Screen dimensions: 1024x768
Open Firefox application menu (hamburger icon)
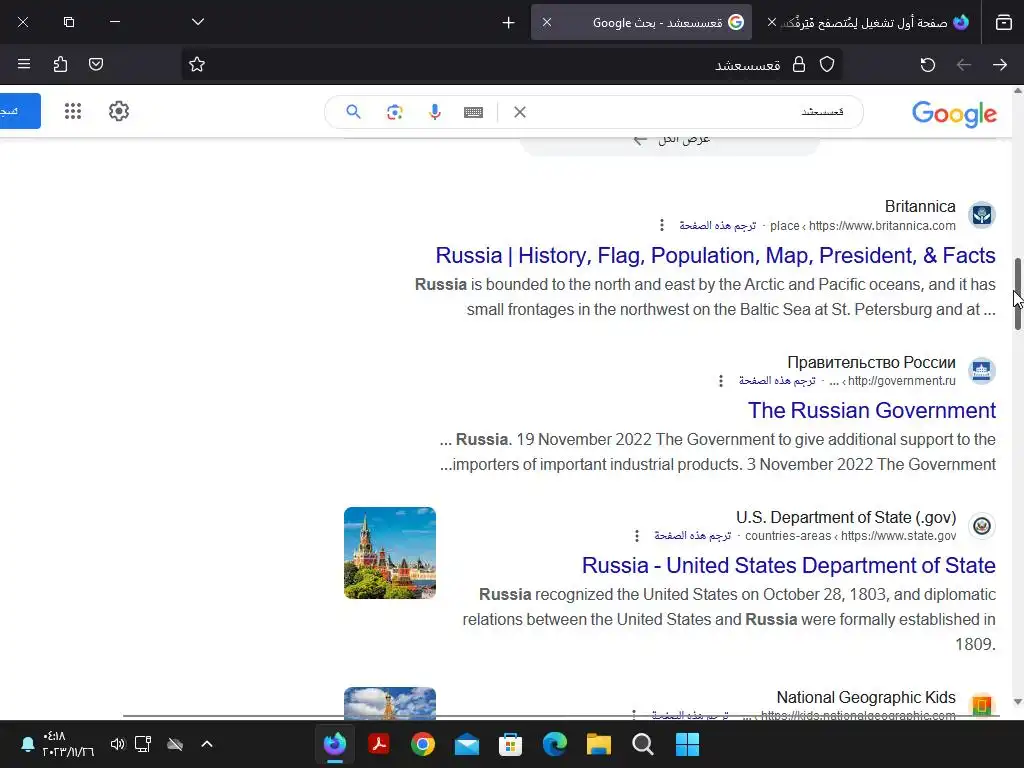point(24,64)
